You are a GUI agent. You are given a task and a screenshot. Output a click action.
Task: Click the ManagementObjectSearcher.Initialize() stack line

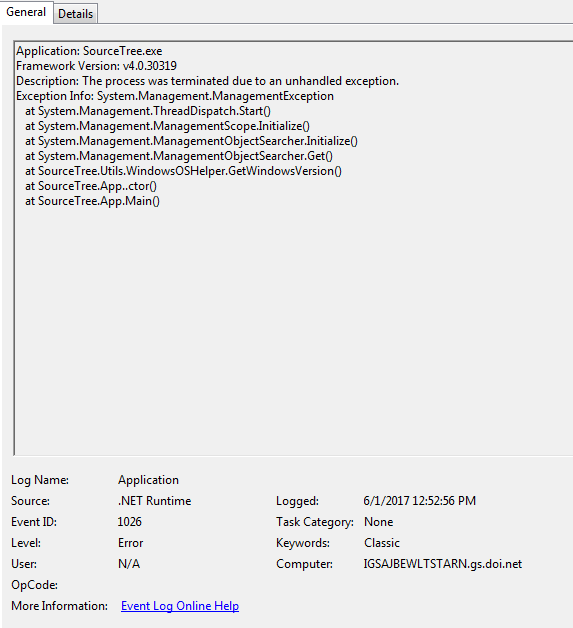pyautogui.click(x=191, y=141)
